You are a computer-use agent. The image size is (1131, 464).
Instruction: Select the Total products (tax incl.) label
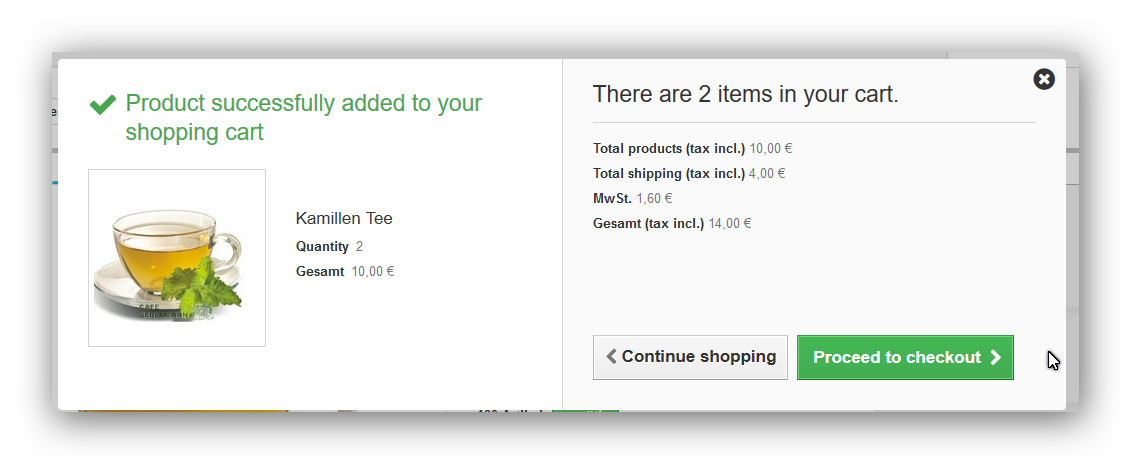(x=669, y=149)
